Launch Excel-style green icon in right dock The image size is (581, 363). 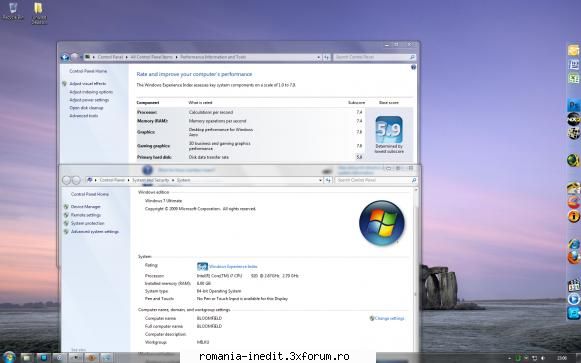(574, 78)
